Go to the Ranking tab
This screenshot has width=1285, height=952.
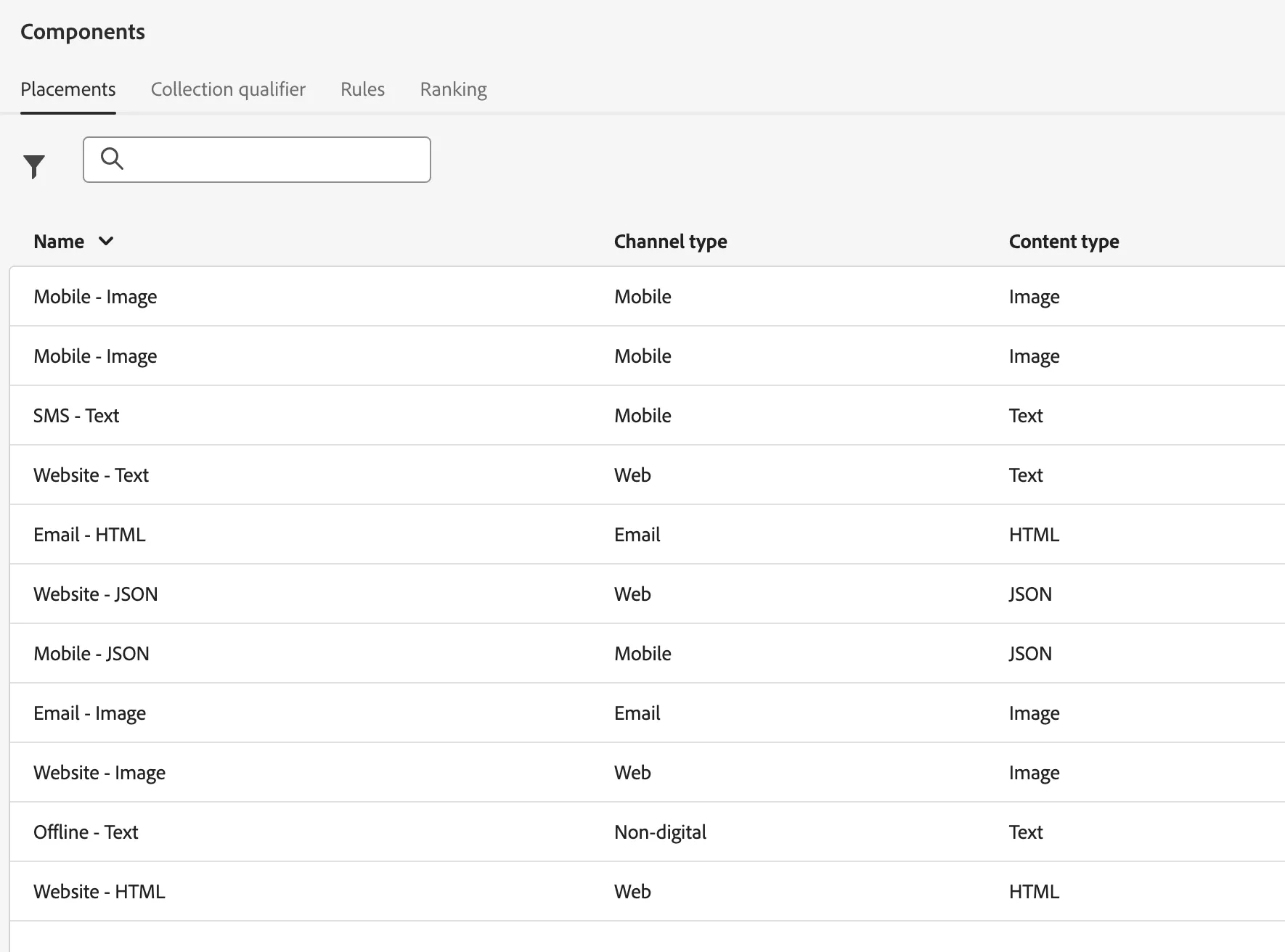pyautogui.click(x=453, y=89)
